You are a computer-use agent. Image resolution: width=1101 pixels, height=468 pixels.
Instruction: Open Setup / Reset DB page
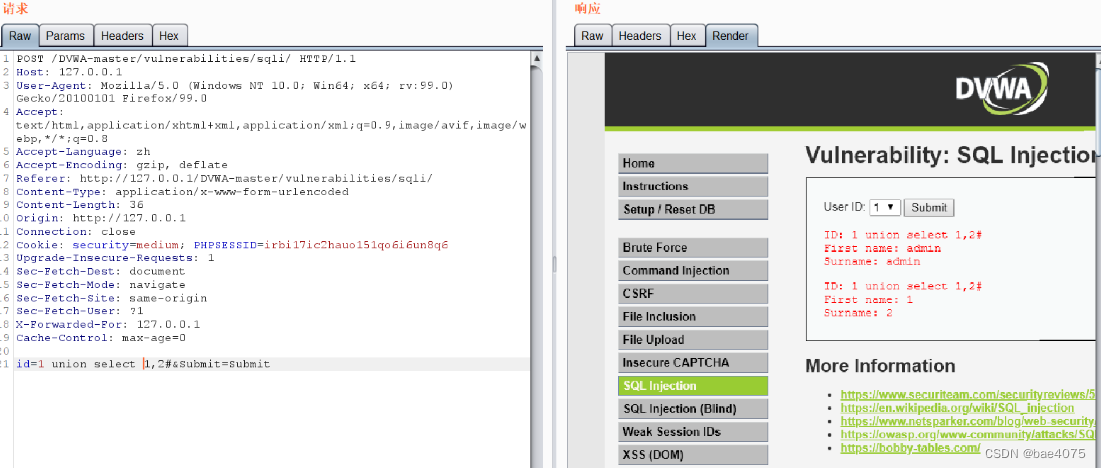(693, 210)
